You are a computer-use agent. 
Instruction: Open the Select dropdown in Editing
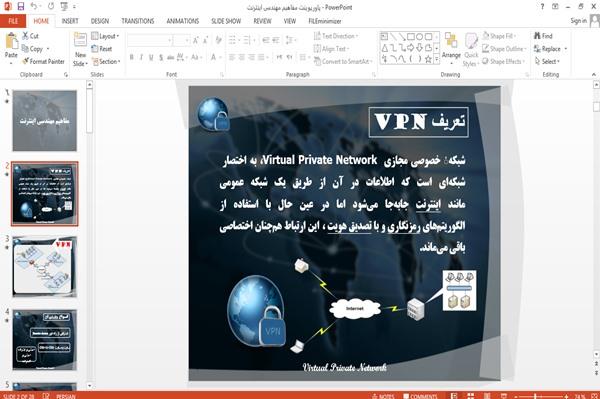pyautogui.click(x=548, y=61)
